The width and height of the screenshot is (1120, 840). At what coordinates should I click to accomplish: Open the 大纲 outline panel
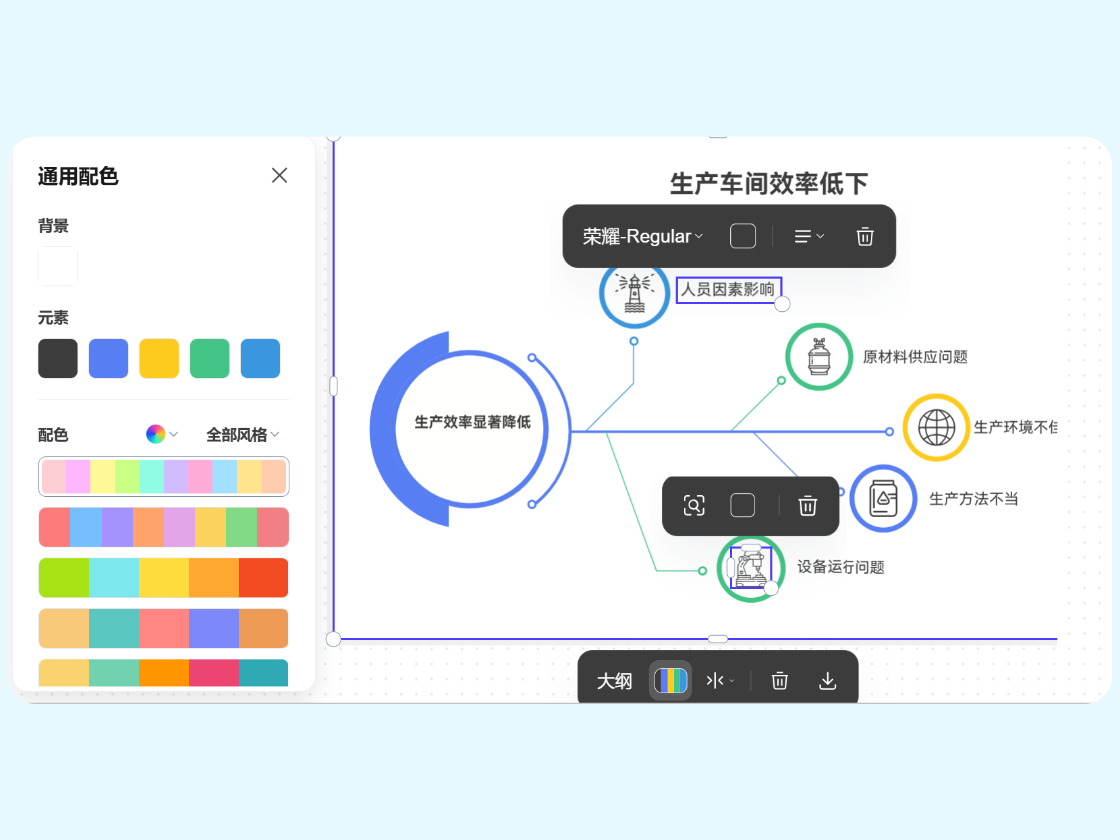(x=614, y=680)
